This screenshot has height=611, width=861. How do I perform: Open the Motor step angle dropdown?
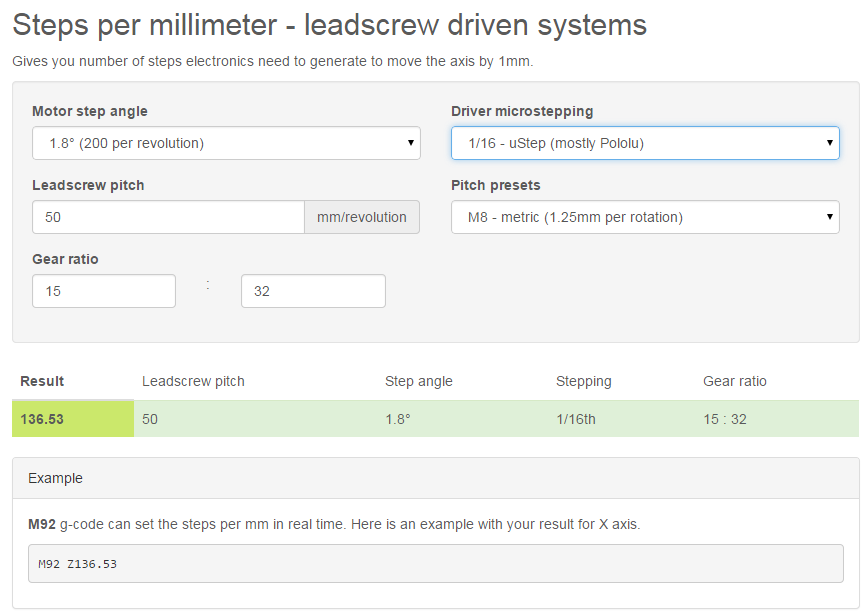tap(226, 143)
